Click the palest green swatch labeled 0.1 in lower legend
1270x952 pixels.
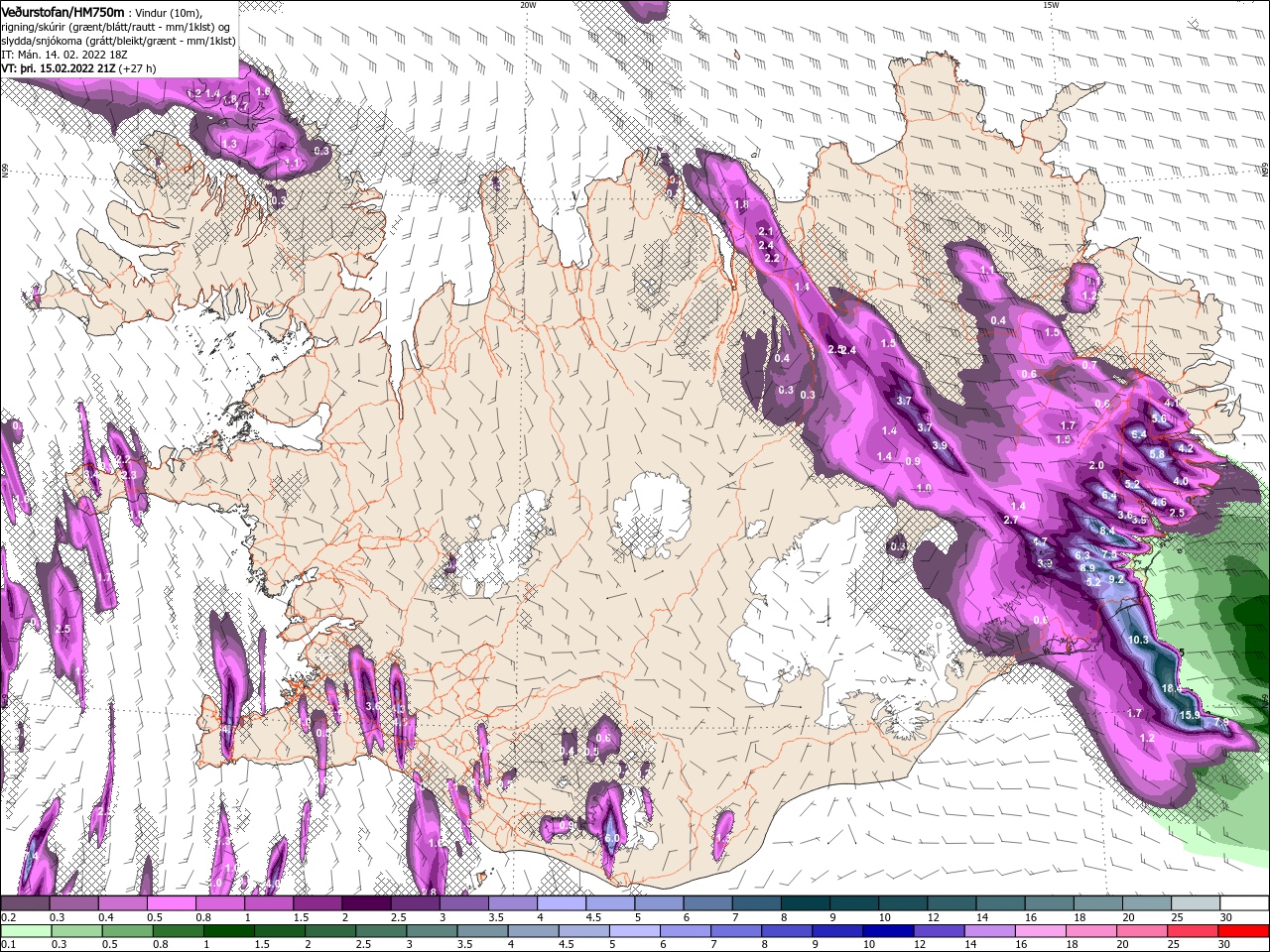click(25, 931)
